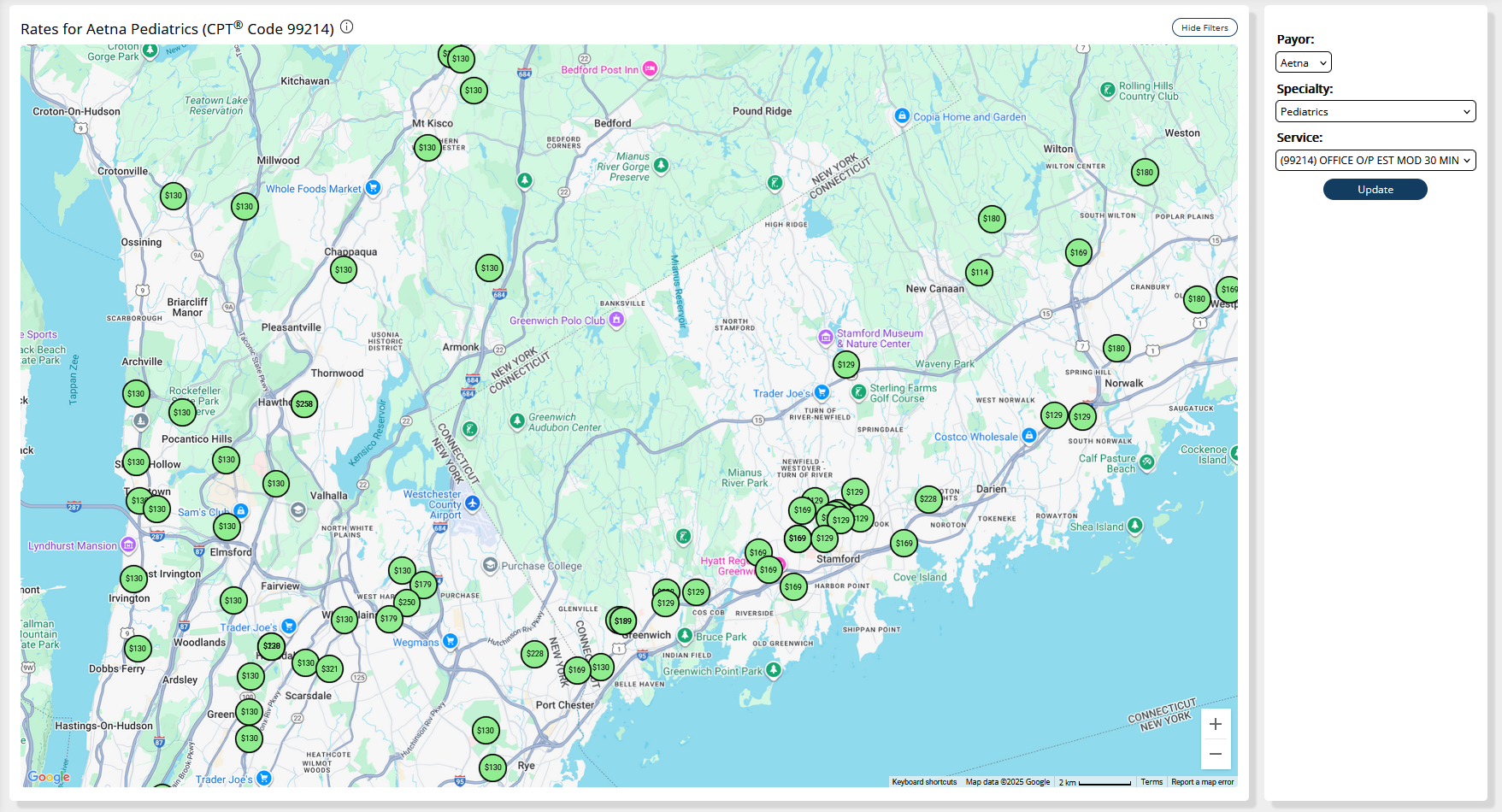Click the Bruce Park marker
The height and width of the screenshot is (812, 1502).
coord(685,636)
